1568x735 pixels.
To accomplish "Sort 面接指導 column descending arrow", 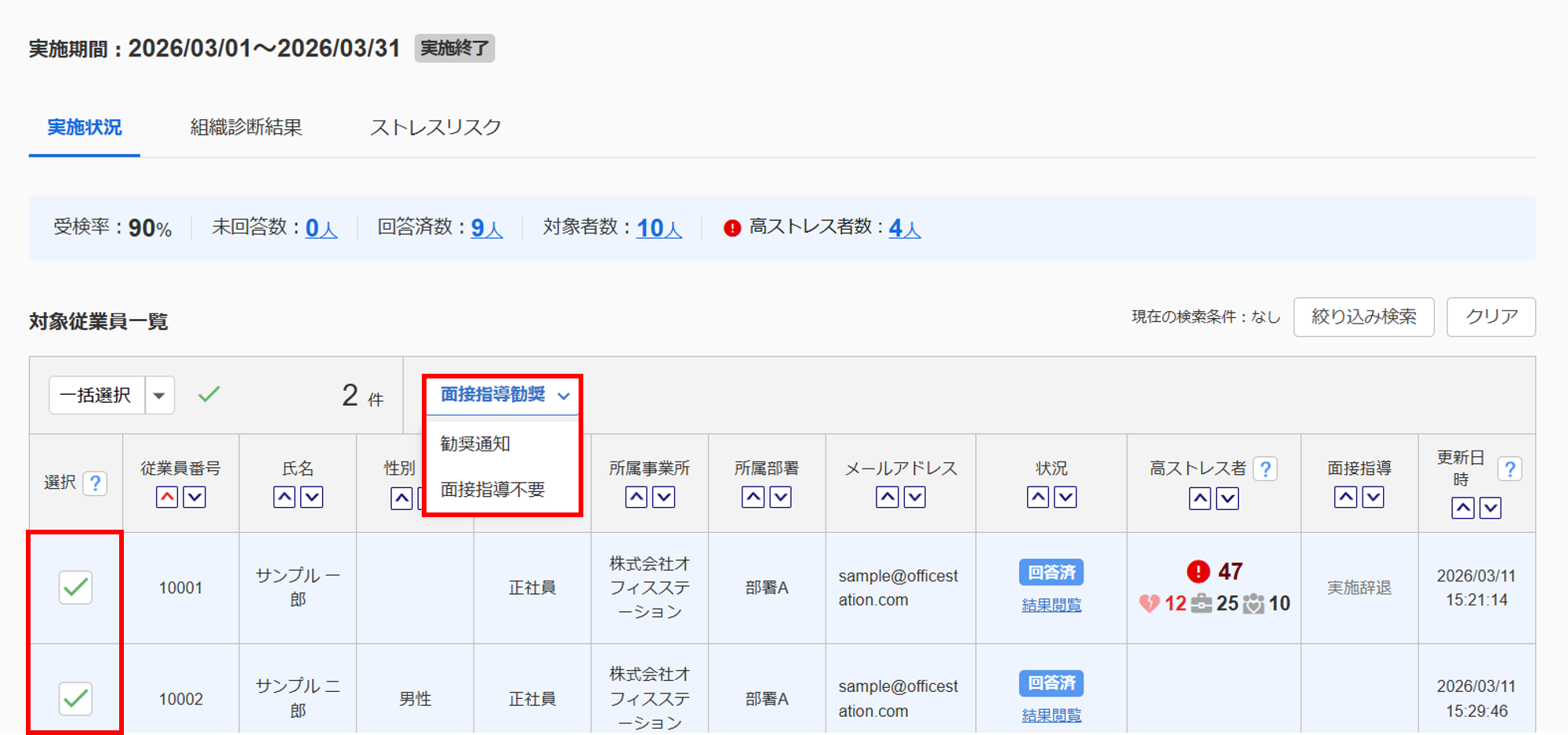I will coord(1373,498).
